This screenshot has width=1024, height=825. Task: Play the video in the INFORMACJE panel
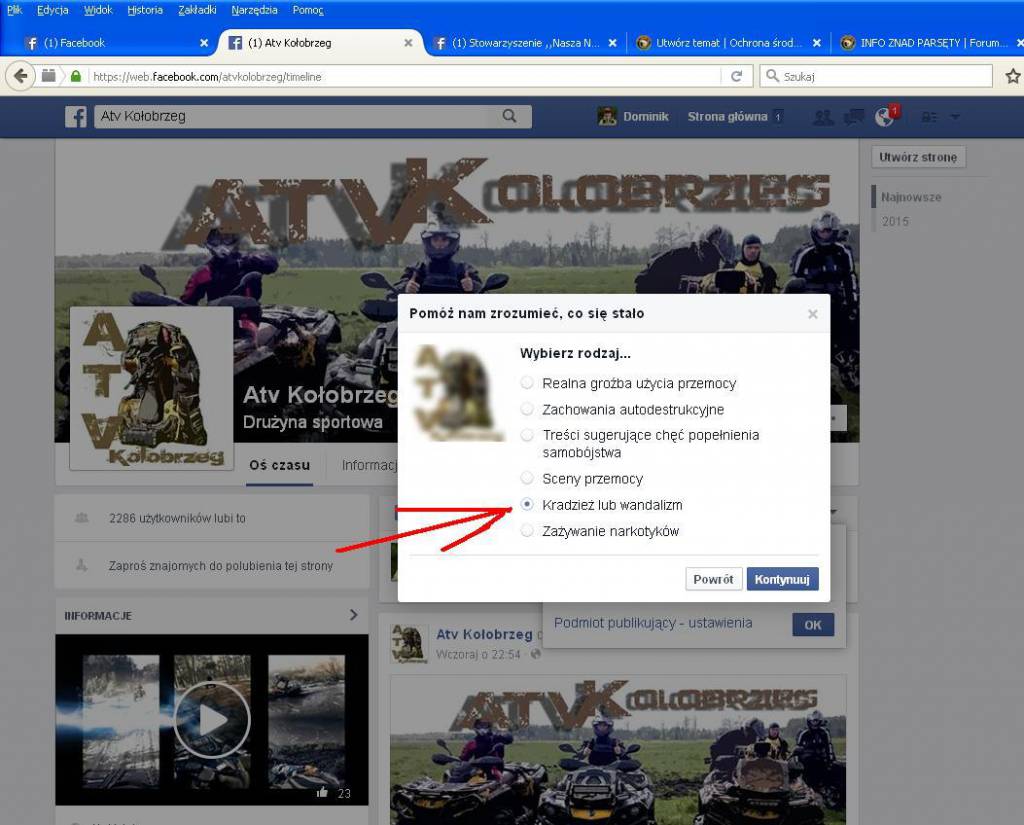point(212,720)
